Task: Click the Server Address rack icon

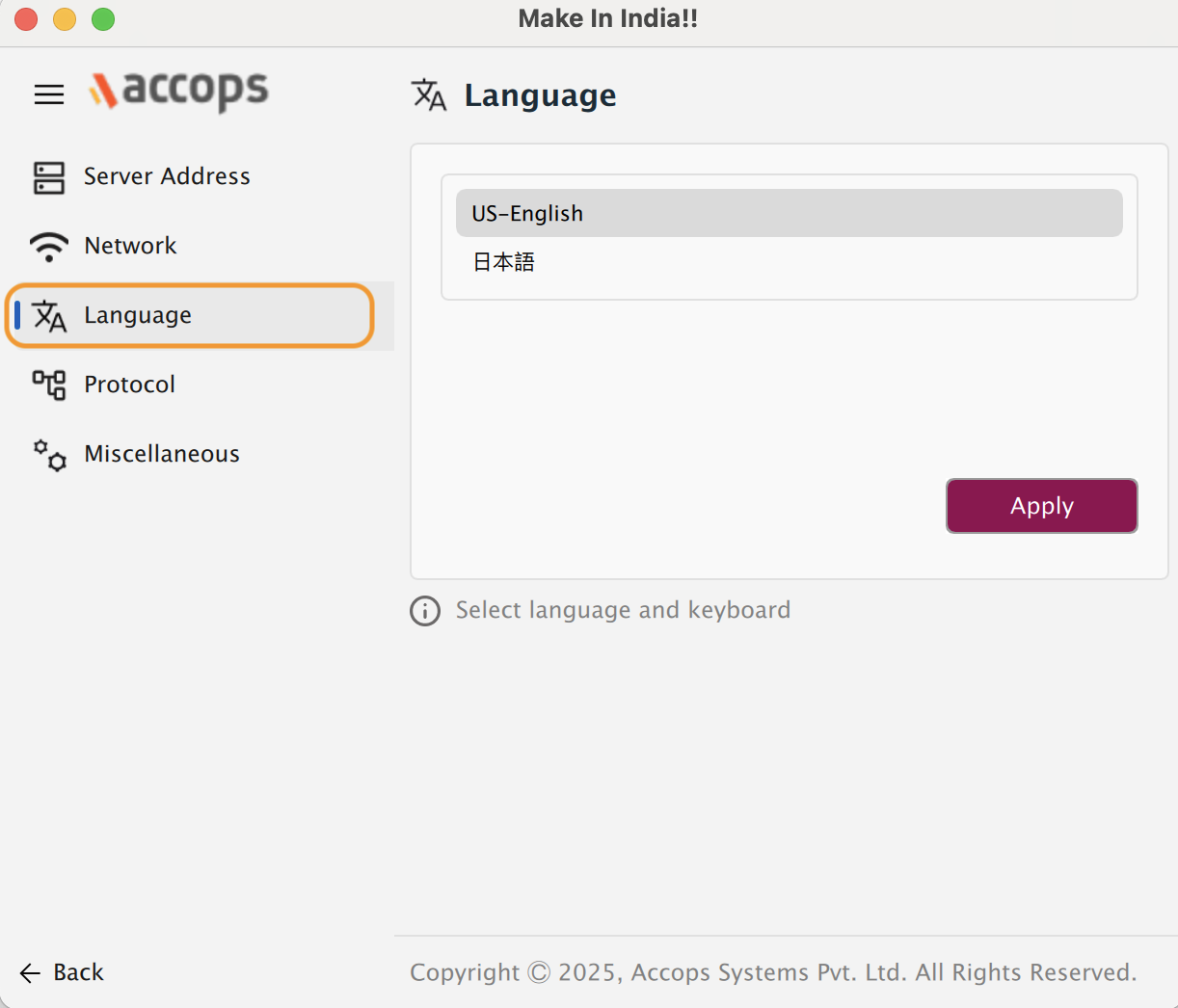Action: 49,177
